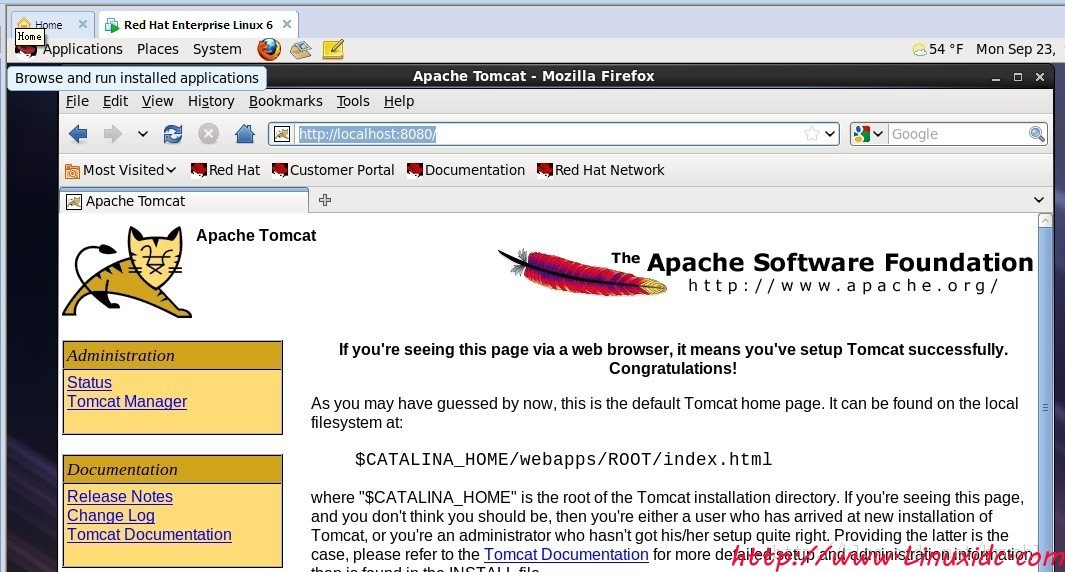Screen dimensions: 1065x572
Task: Minimize the Firefox window
Action: 996,77
